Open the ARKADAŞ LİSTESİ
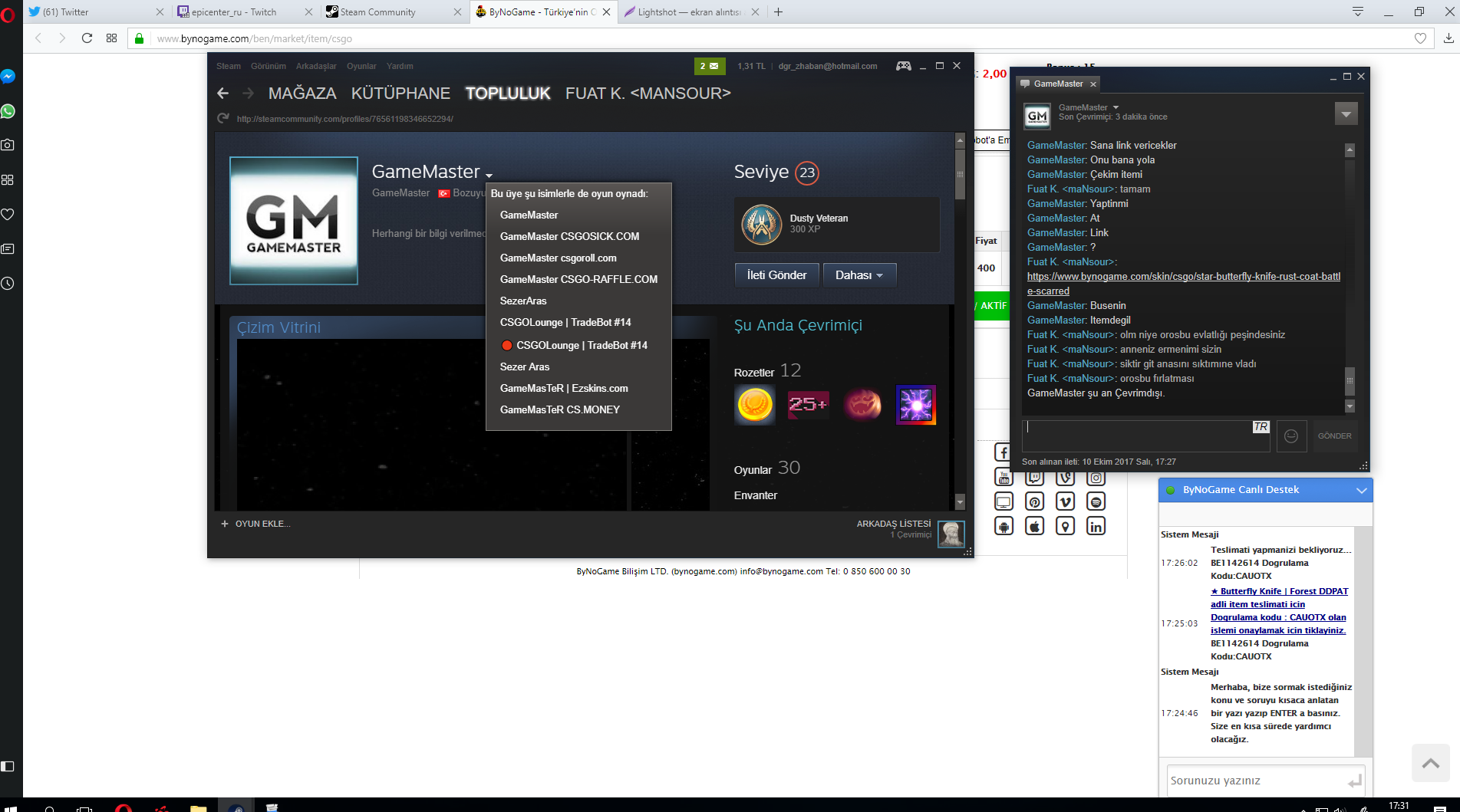1460x812 pixels. point(894,524)
